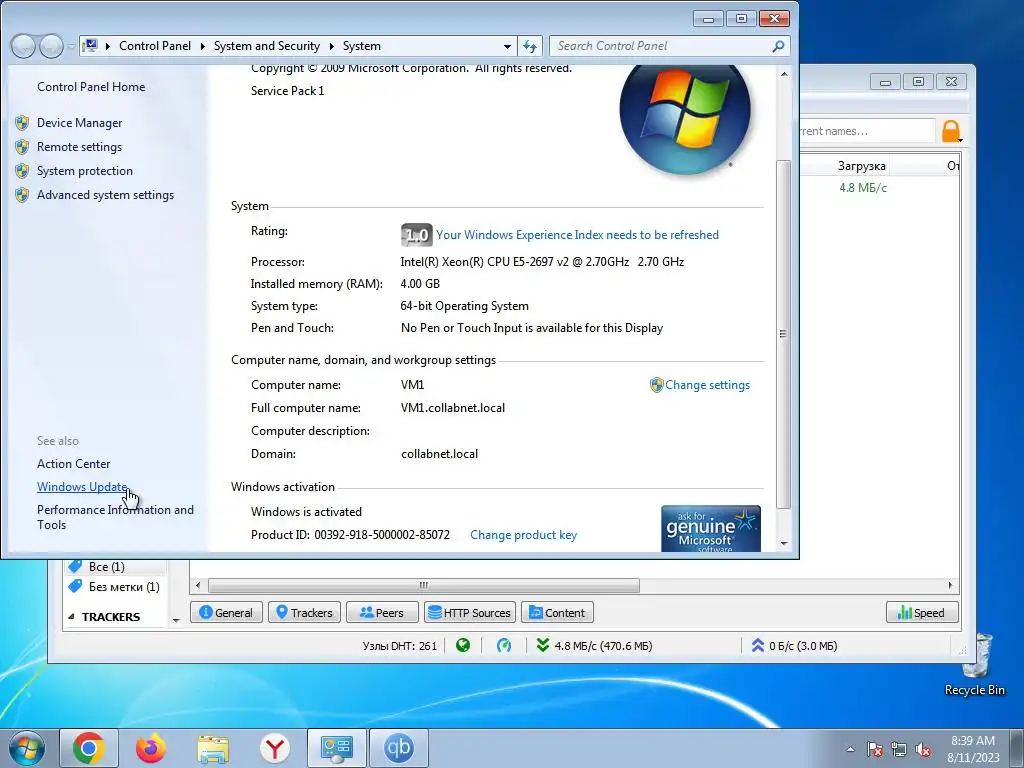Click the Узлы DHT: 261 status text
The image size is (1024, 768).
pos(399,646)
